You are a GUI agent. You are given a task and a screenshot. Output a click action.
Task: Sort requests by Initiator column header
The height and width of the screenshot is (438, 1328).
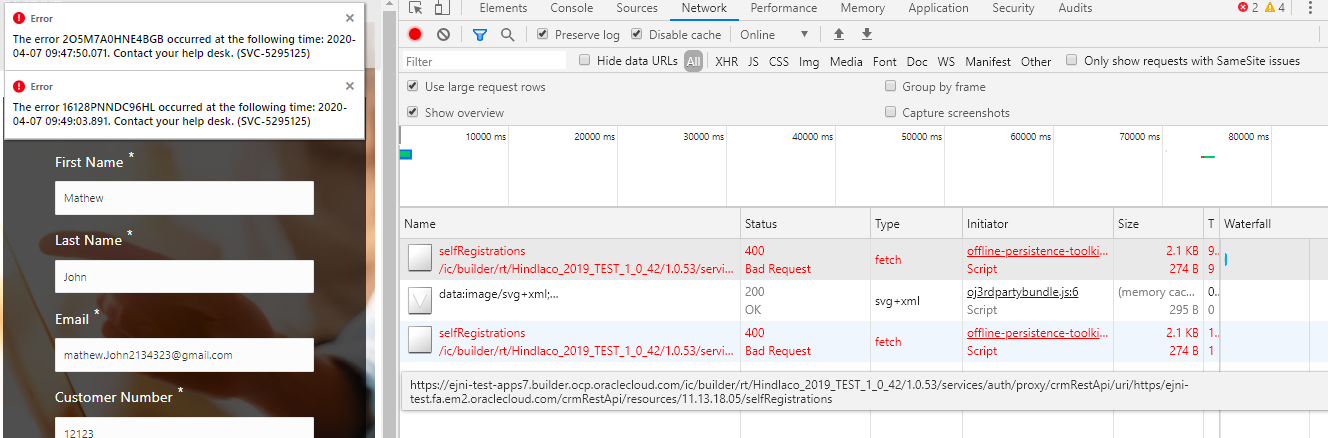tap(1038, 224)
